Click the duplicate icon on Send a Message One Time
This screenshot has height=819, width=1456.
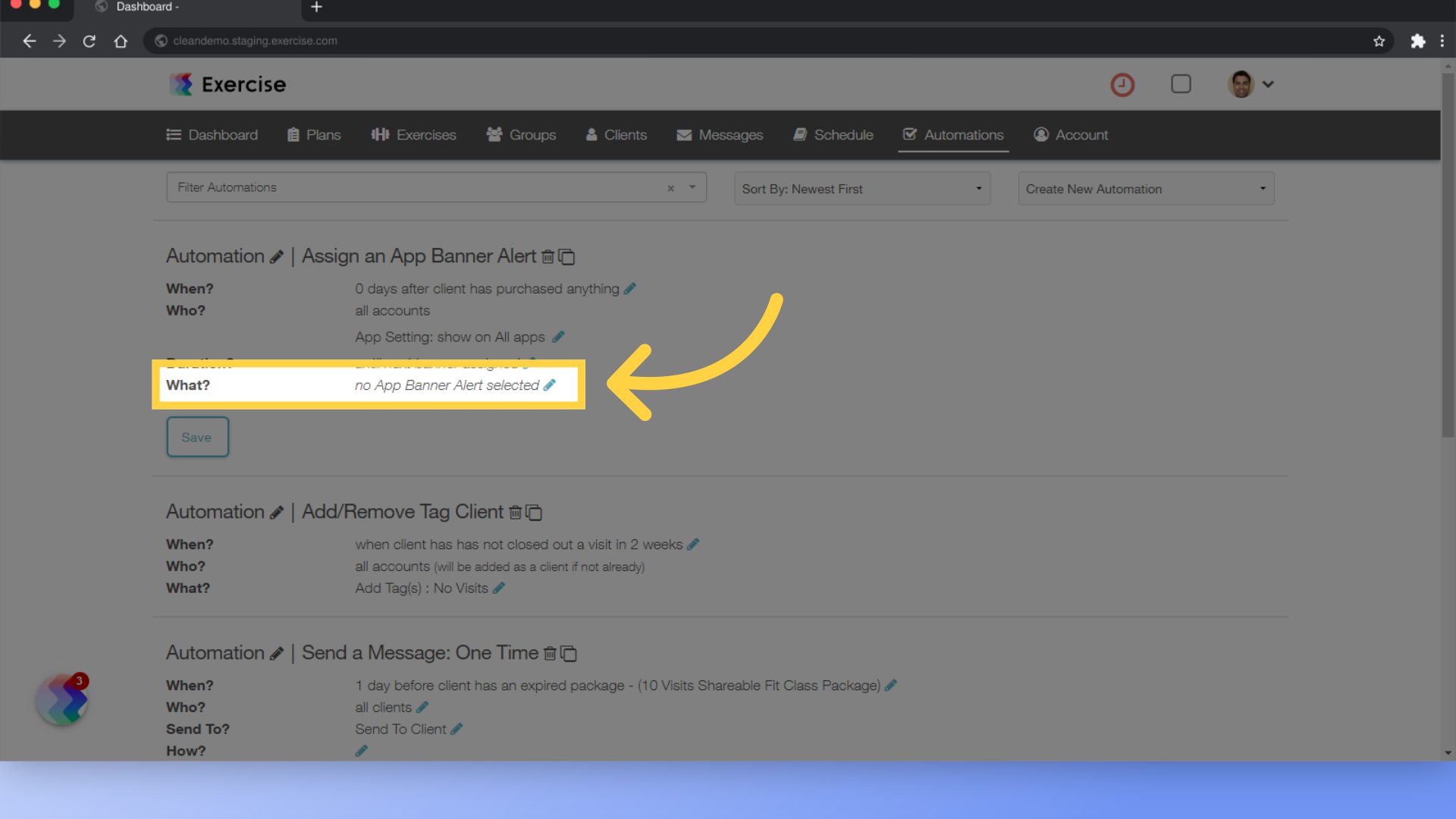pos(569,653)
